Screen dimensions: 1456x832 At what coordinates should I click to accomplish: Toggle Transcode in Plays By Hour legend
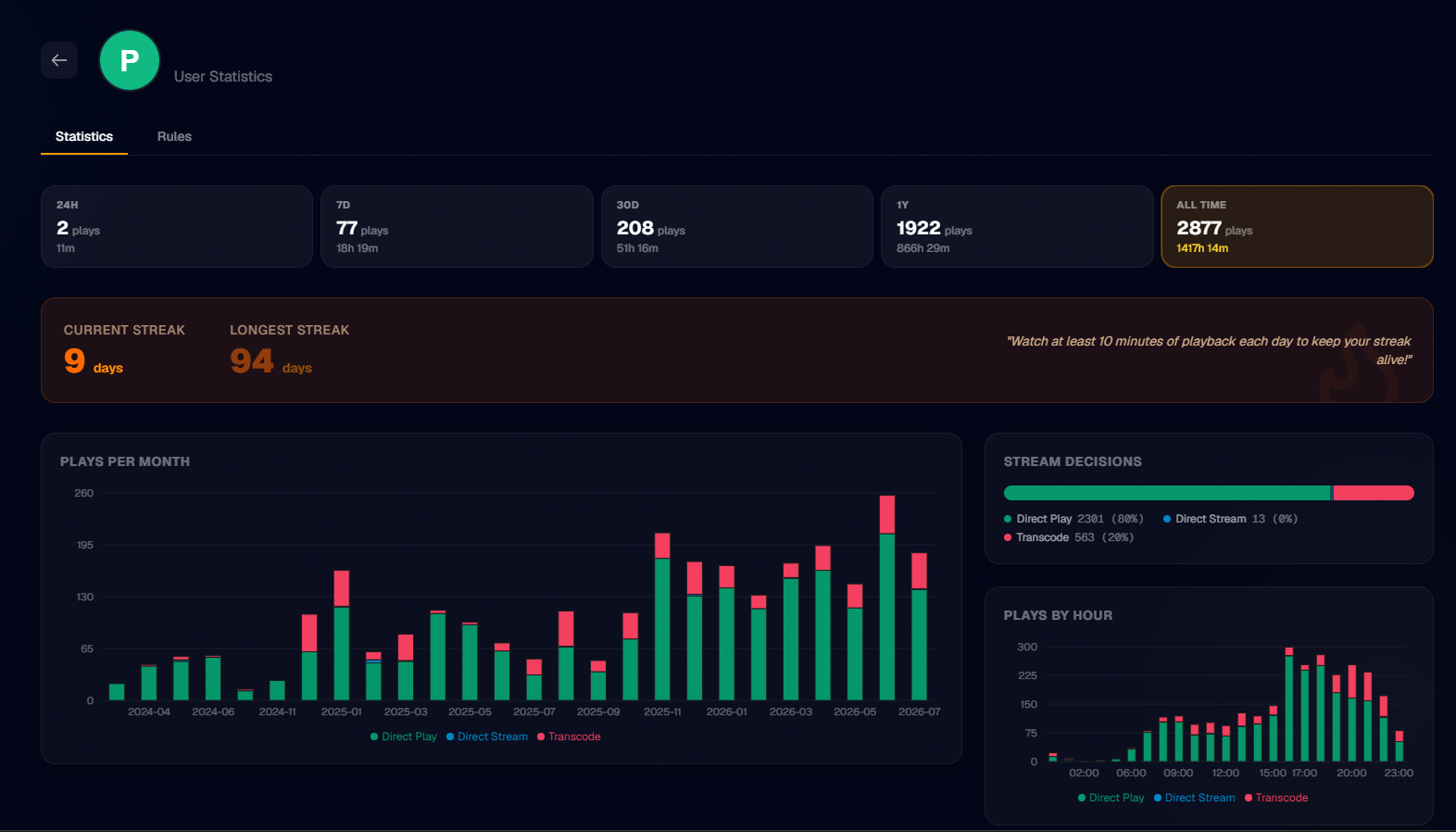tap(1276, 798)
